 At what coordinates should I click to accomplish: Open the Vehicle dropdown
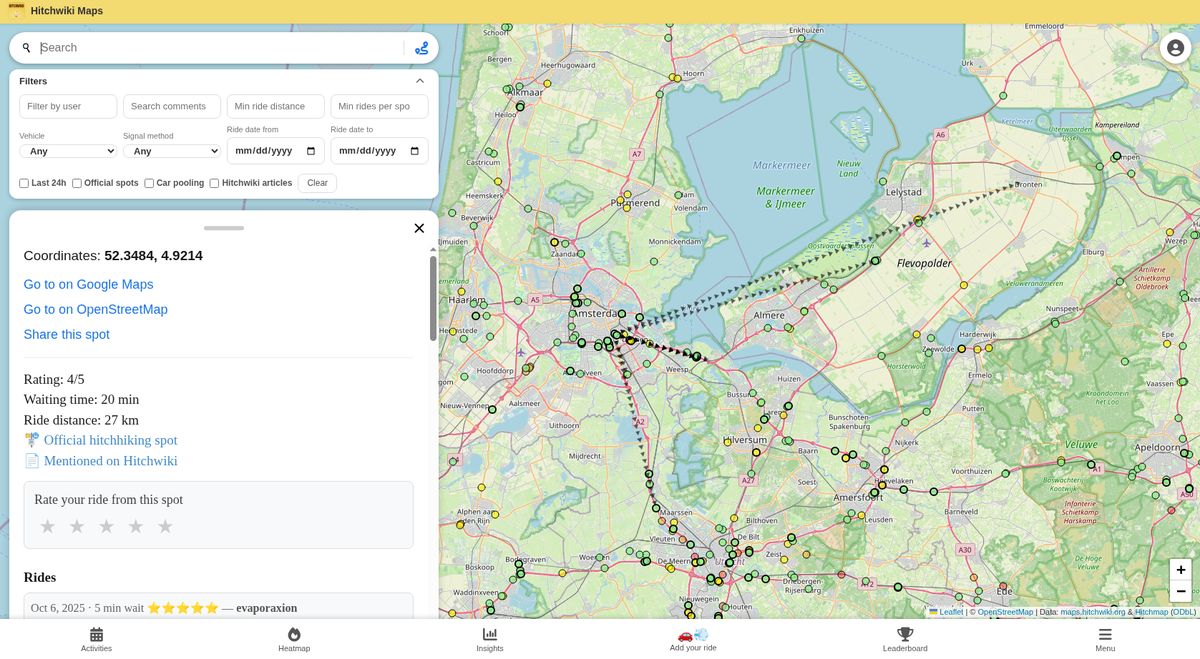(68, 151)
